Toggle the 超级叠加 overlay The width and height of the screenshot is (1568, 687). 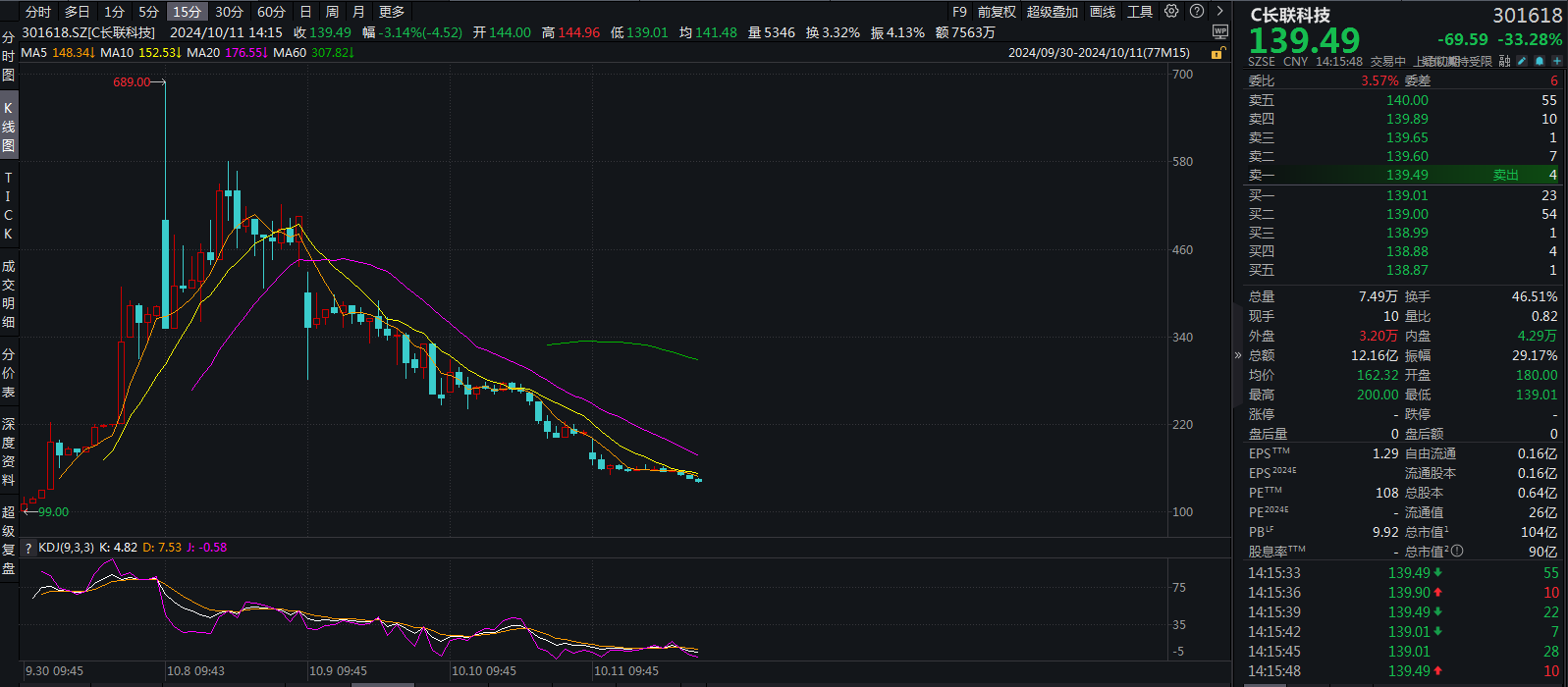pyautogui.click(x=1052, y=12)
